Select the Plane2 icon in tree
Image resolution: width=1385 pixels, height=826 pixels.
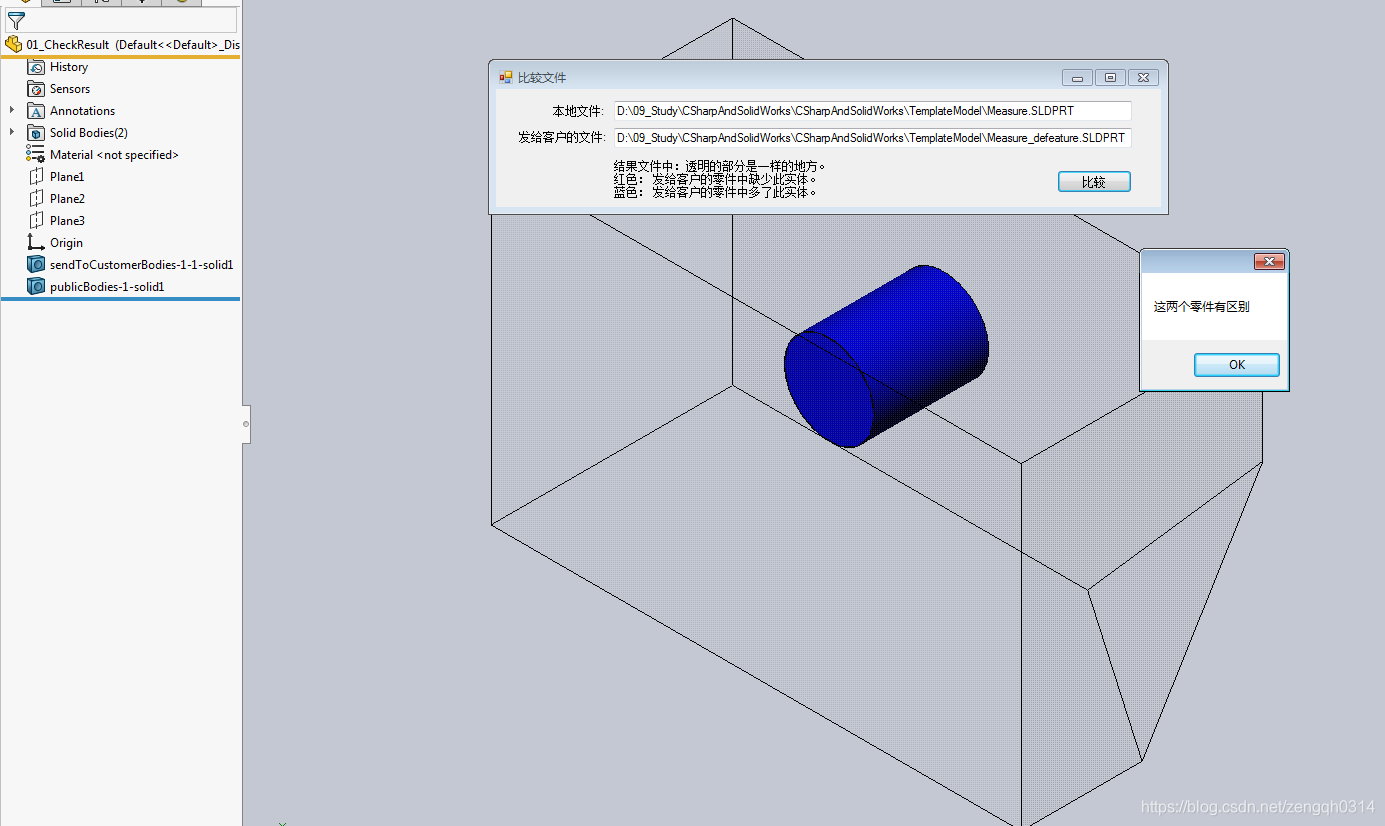[36, 199]
